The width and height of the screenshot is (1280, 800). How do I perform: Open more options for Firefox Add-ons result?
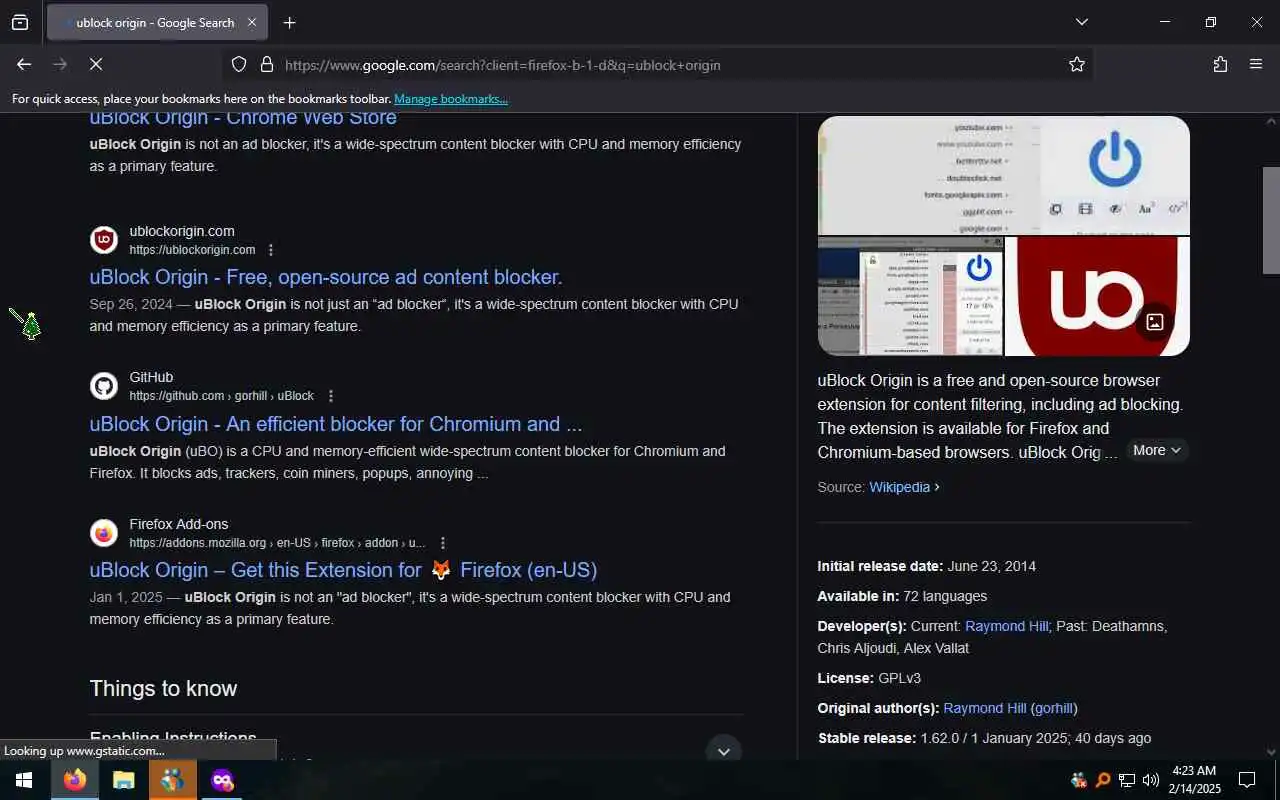coord(443,543)
